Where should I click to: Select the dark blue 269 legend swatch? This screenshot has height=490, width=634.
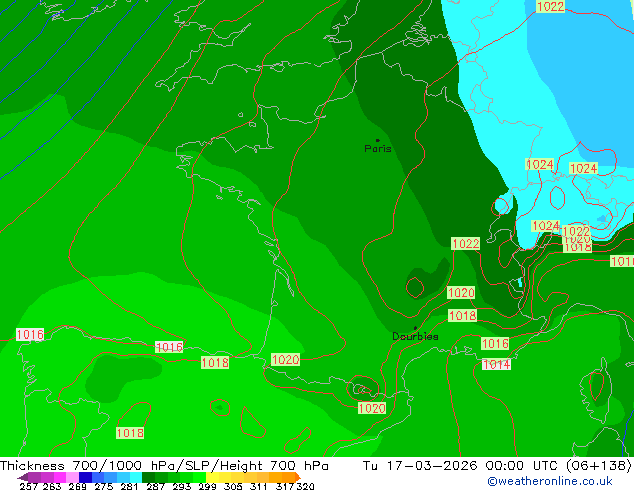point(85,477)
